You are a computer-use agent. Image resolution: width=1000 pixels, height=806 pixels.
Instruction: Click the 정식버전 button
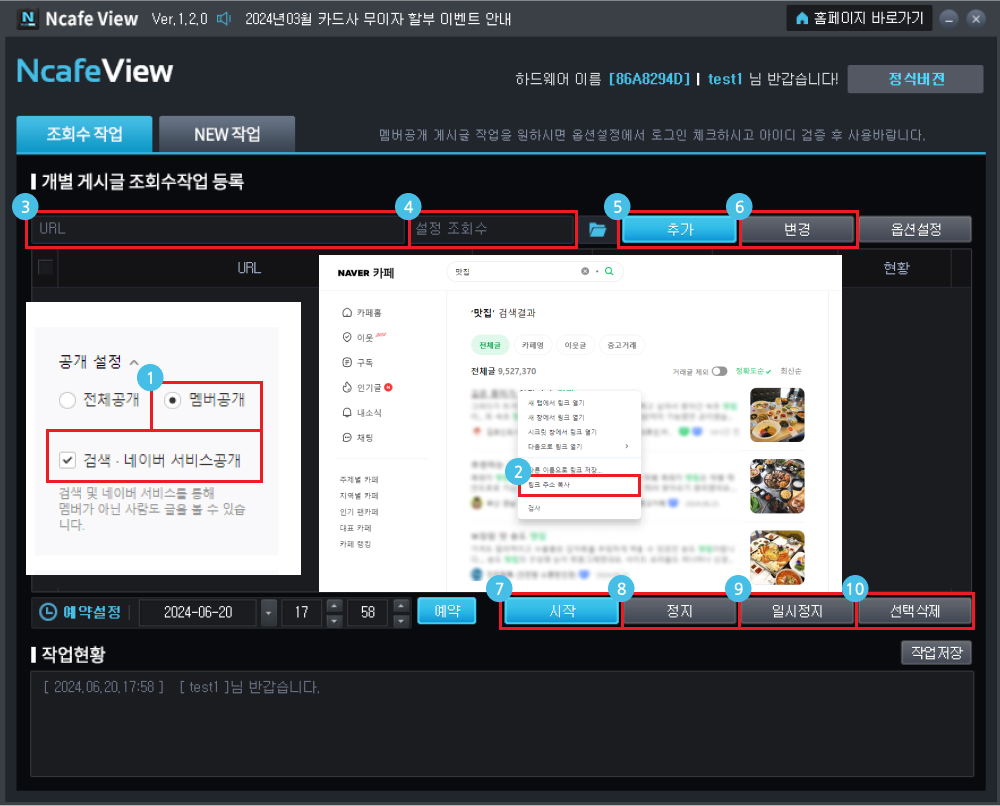coord(915,79)
